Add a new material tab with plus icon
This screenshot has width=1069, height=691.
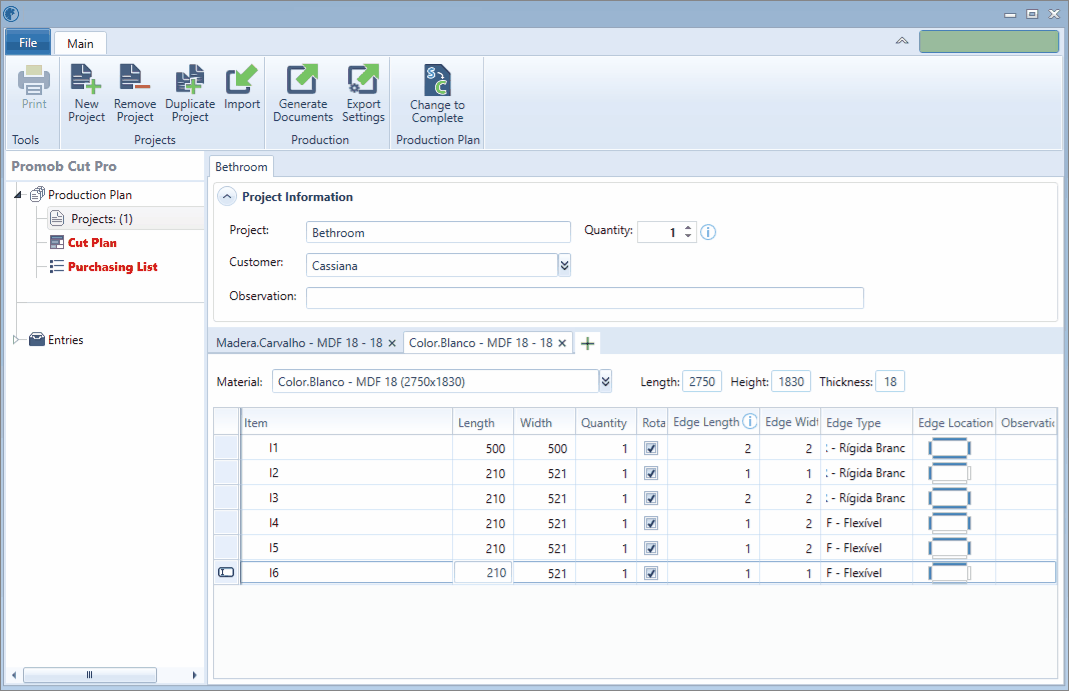pyautogui.click(x=587, y=343)
